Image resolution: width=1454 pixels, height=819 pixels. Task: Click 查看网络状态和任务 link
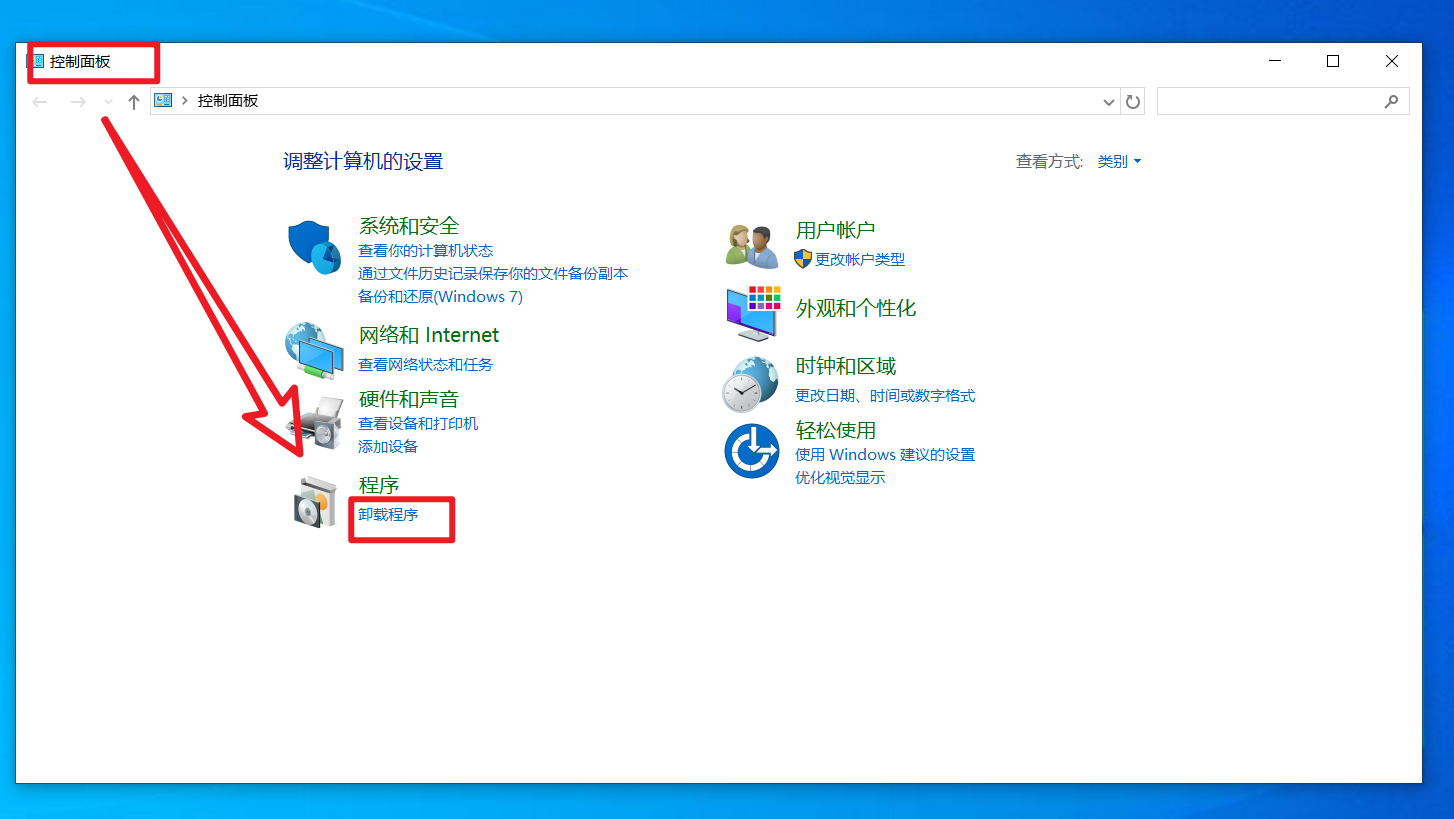coord(426,365)
